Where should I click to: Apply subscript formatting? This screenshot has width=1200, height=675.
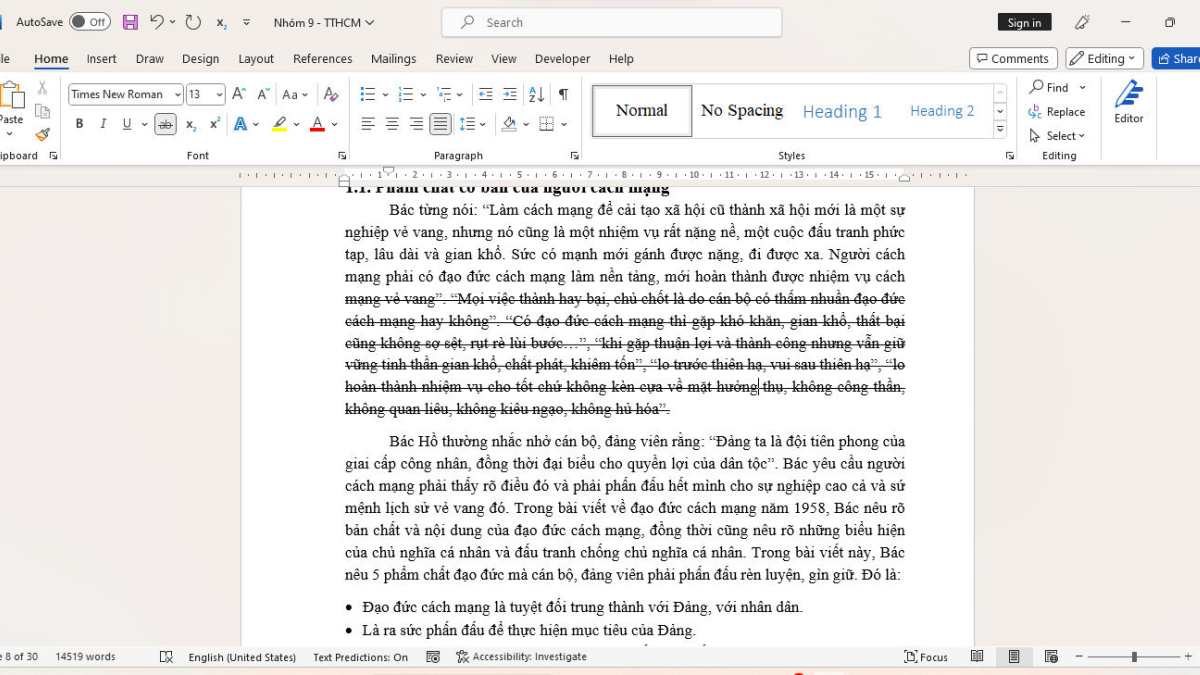[190, 123]
